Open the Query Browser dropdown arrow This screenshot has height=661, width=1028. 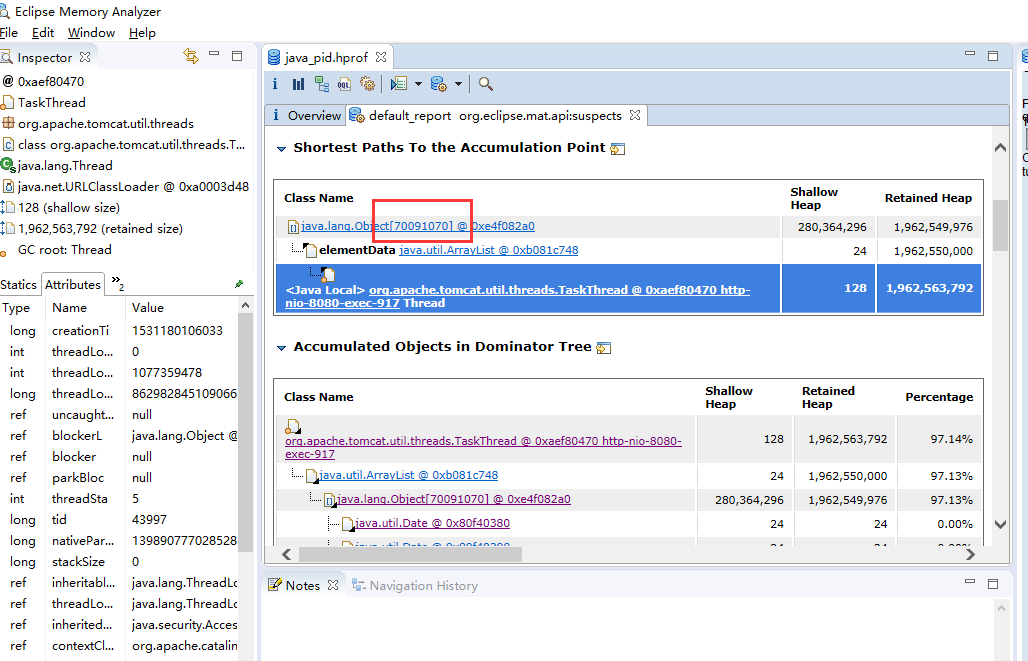click(x=459, y=85)
